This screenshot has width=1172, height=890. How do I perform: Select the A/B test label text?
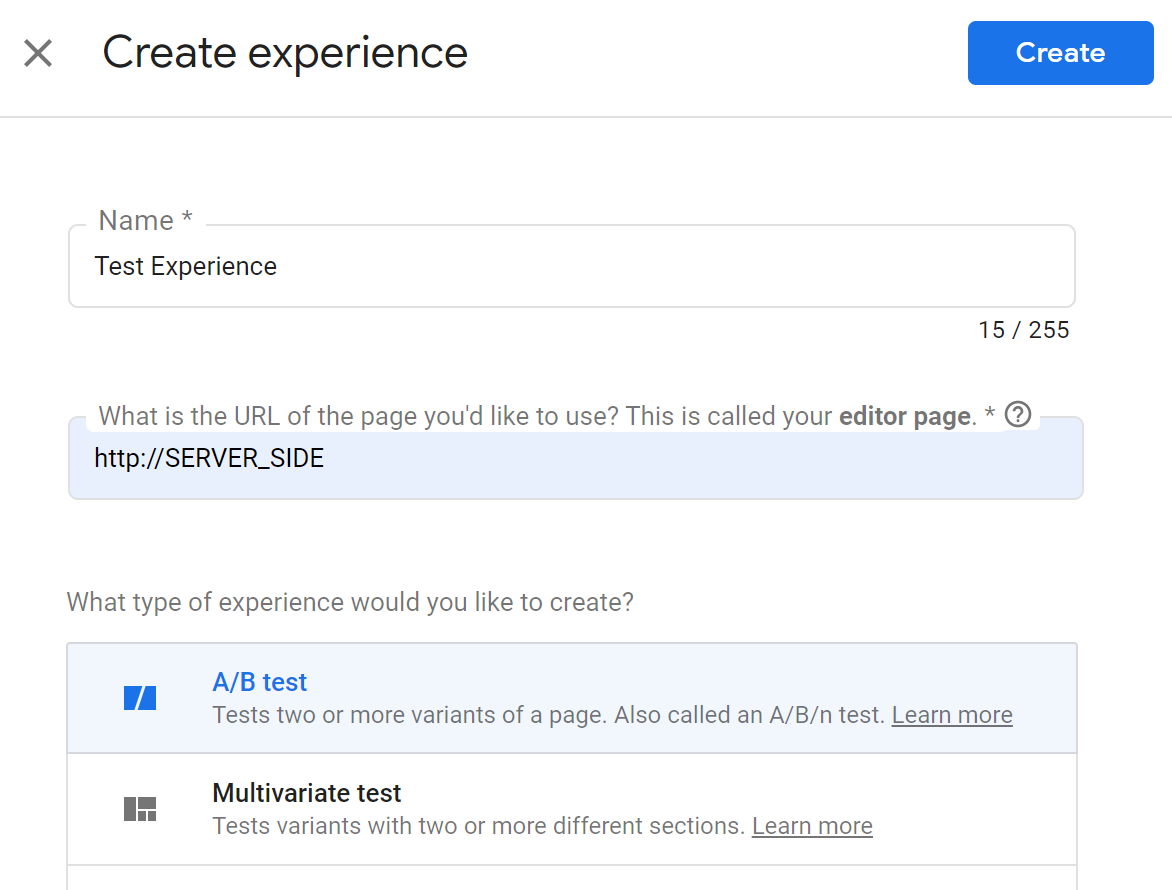coord(259,681)
